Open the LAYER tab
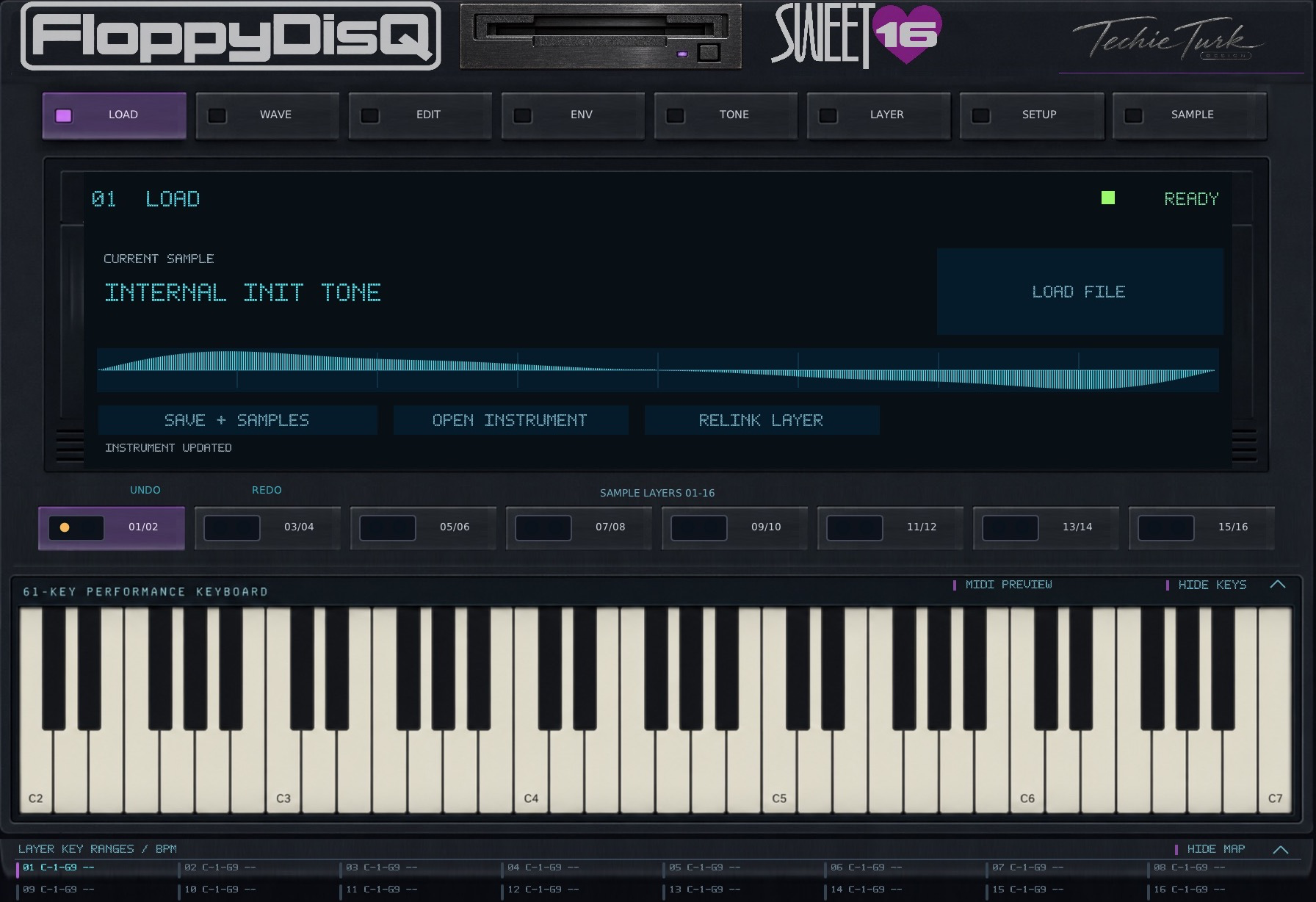 878,115
